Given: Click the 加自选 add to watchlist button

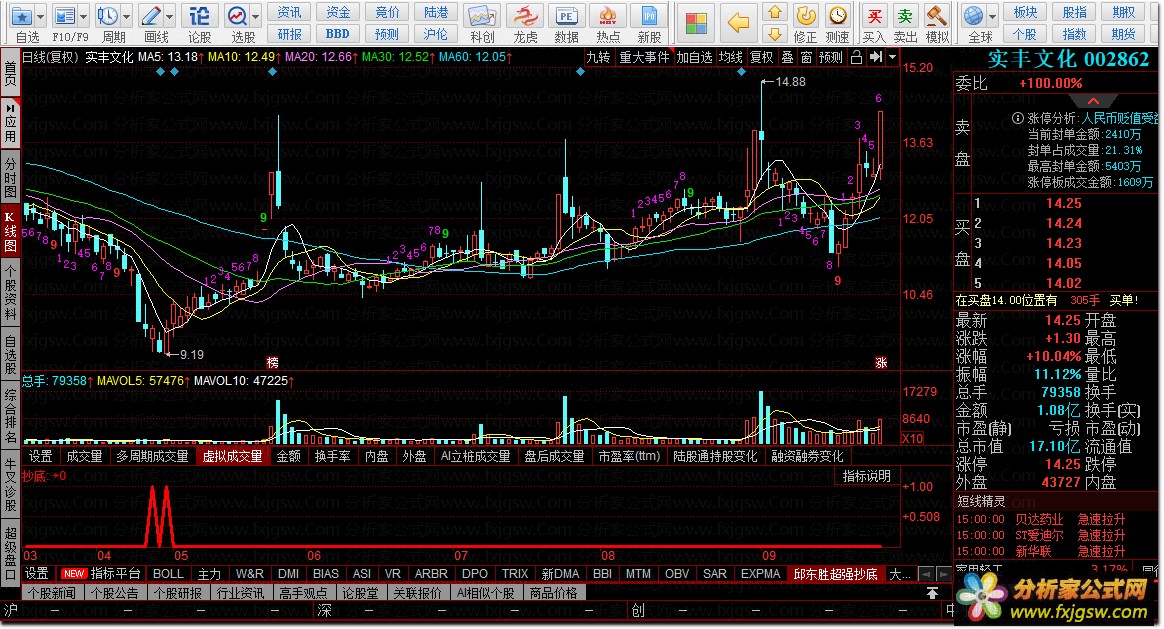Looking at the screenshot, I should coord(694,57).
